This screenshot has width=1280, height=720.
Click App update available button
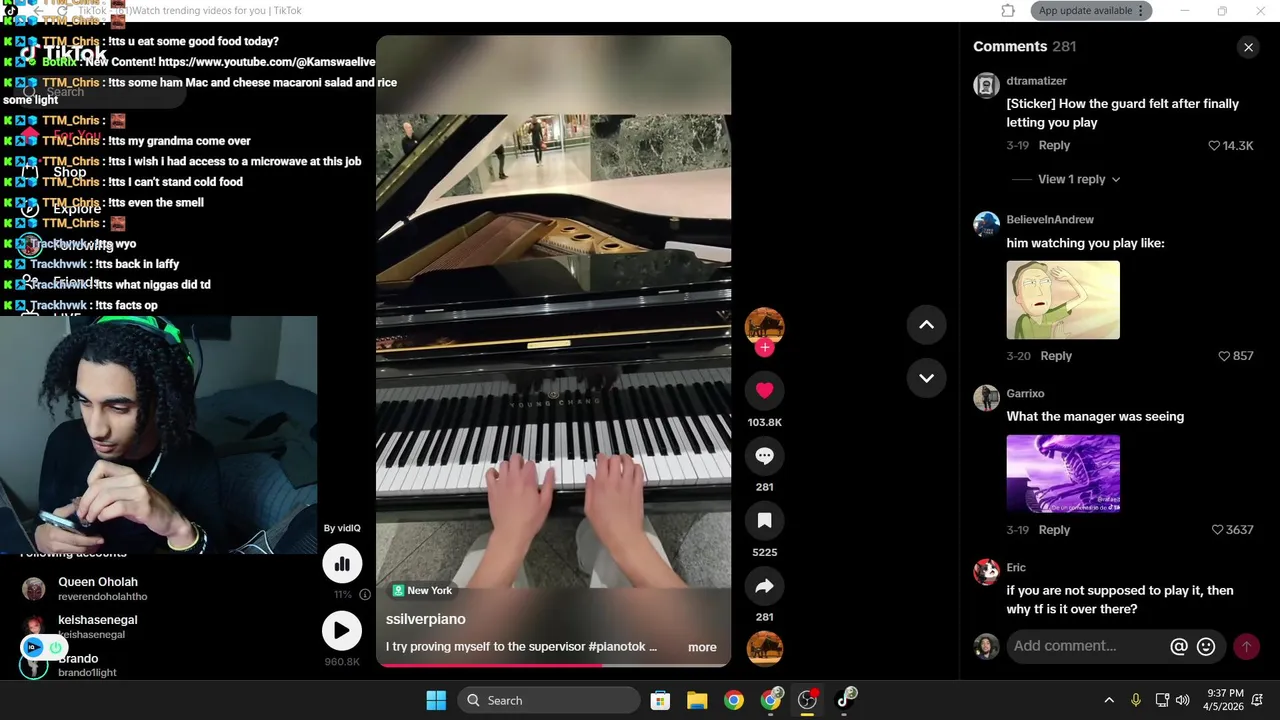click(1091, 11)
